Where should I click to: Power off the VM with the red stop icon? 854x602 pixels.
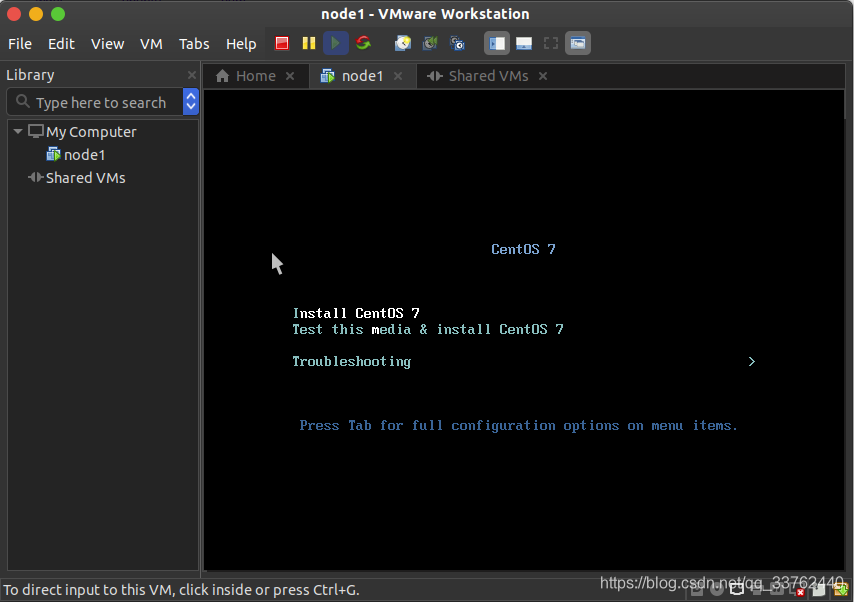[282, 43]
